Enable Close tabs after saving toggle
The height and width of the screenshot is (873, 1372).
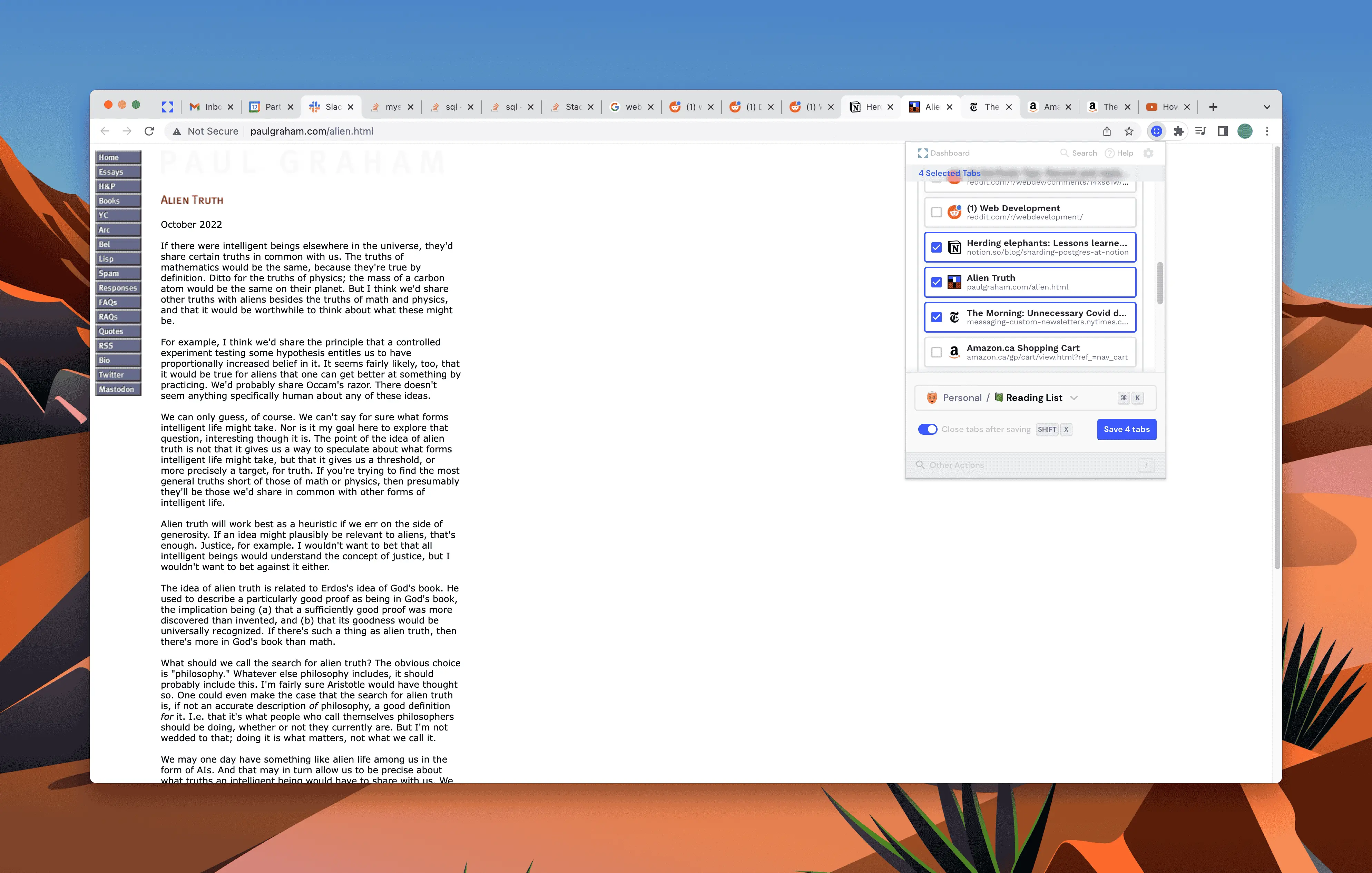coord(928,429)
